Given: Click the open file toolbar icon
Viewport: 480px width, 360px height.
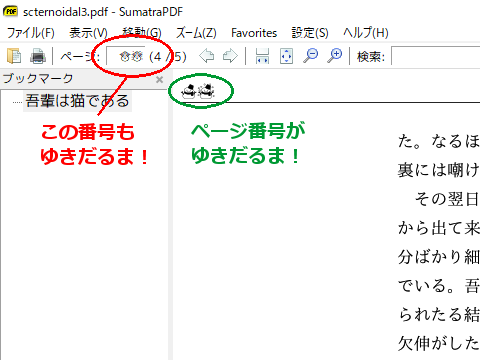Looking at the screenshot, I should pyautogui.click(x=14, y=56).
